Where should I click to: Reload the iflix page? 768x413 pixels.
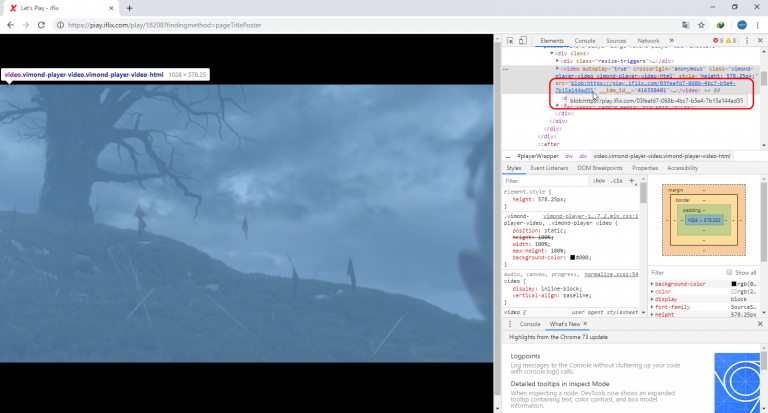coord(41,25)
